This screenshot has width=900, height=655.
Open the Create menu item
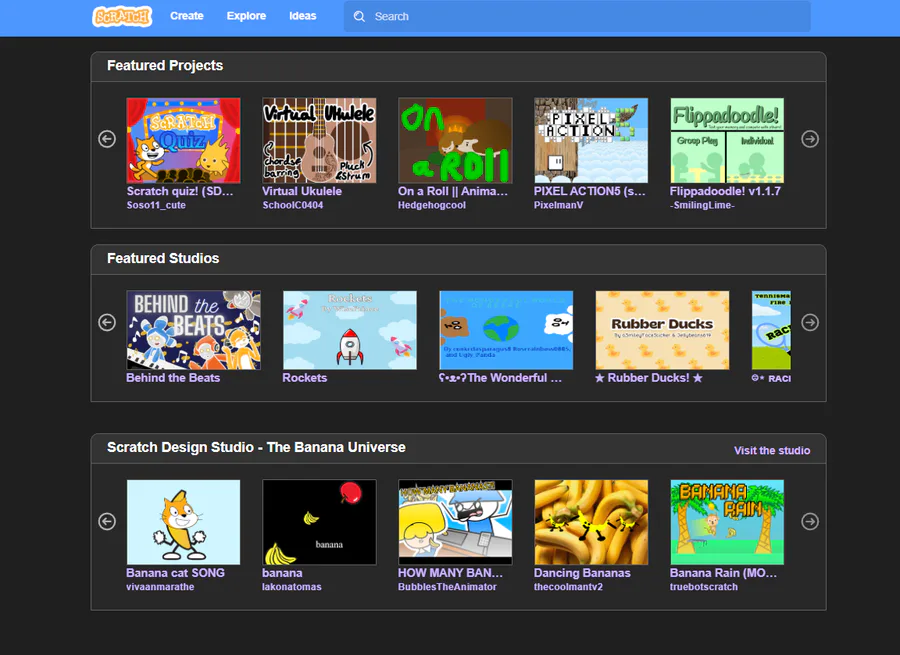point(187,16)
